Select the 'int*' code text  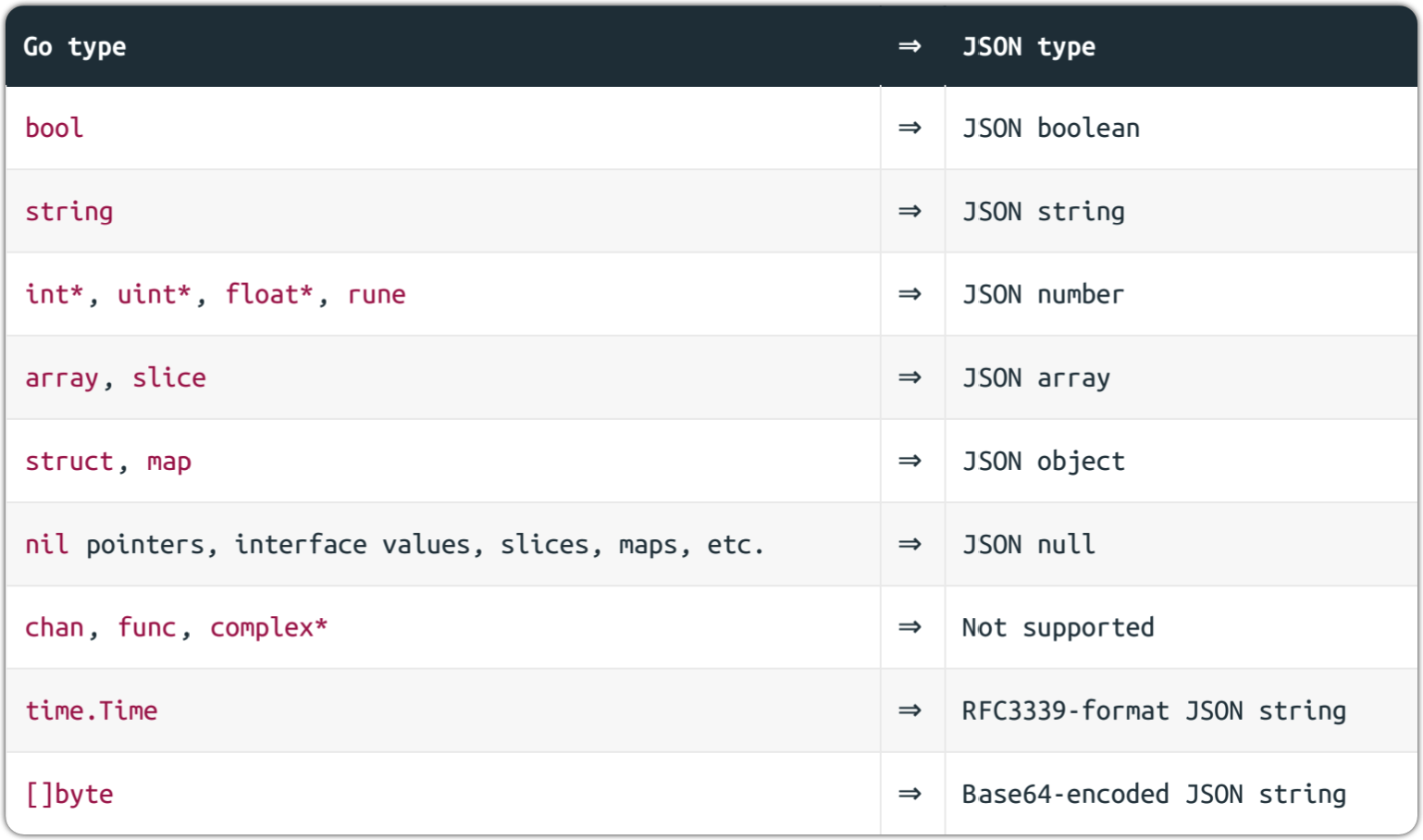(x=55, y=294)
